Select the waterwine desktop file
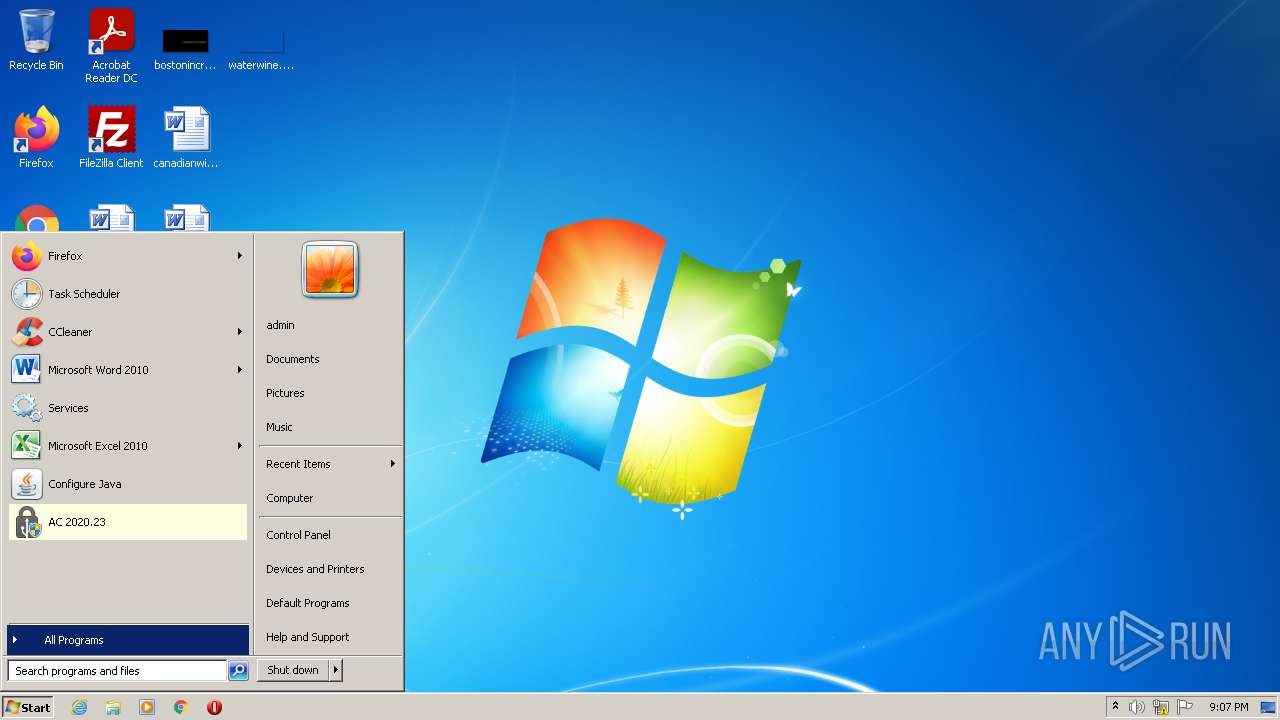1280x720 pixels. point(261,50)
